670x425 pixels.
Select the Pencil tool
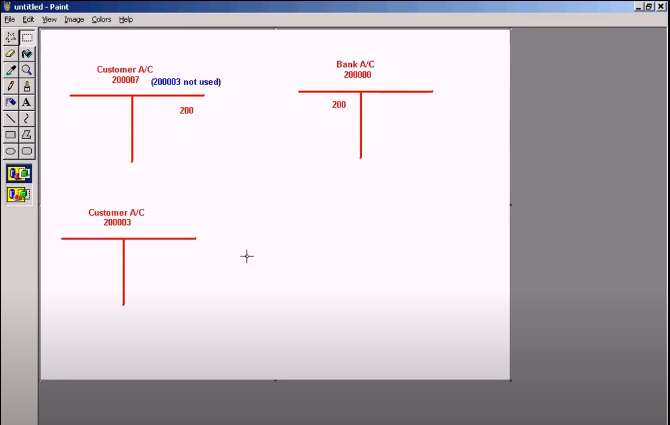point(11,86)
